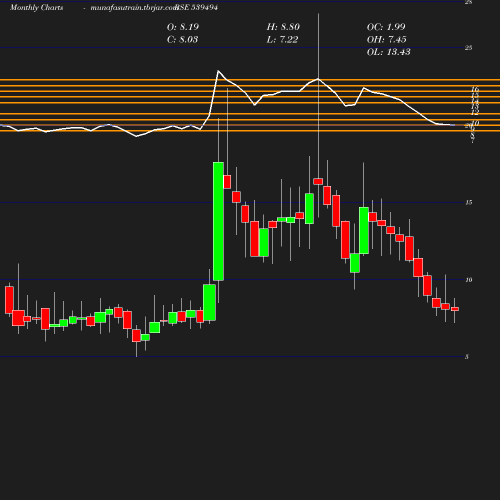The height and width of the screenshot is (500, 500).
Task: Click the OH: 7.45 reading
Action: [387, 40]
